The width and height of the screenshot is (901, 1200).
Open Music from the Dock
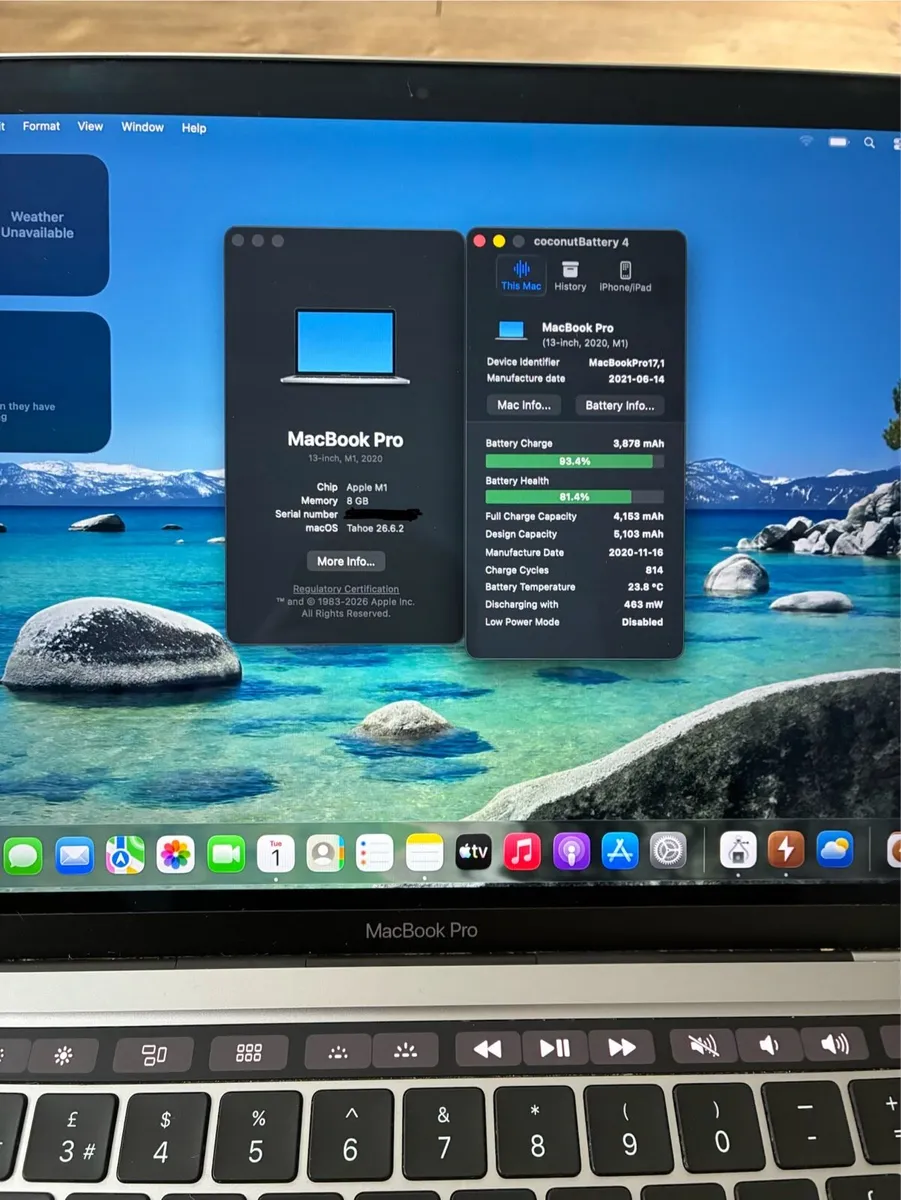522,852
